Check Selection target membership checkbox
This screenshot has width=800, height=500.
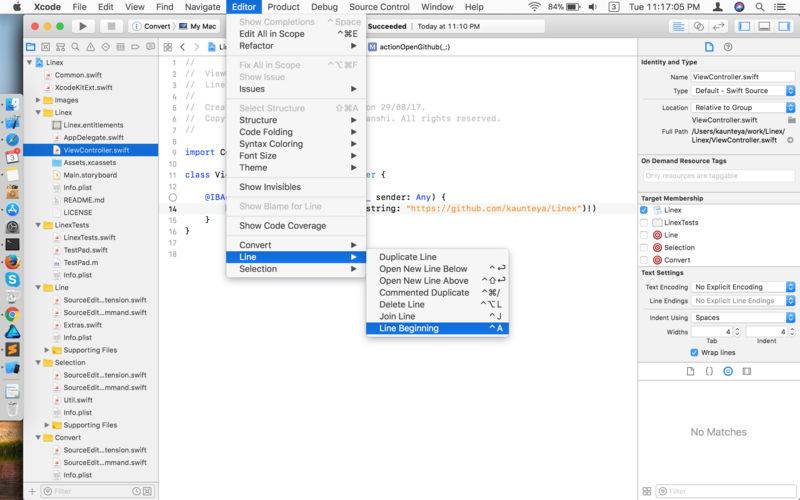[644, 247]
